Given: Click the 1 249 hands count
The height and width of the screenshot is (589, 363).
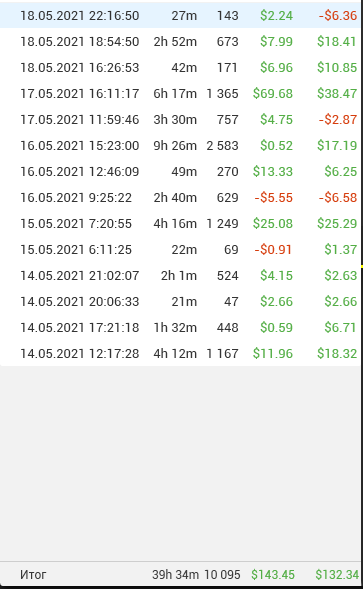Looking at the screenshot, I should point(222,223).
